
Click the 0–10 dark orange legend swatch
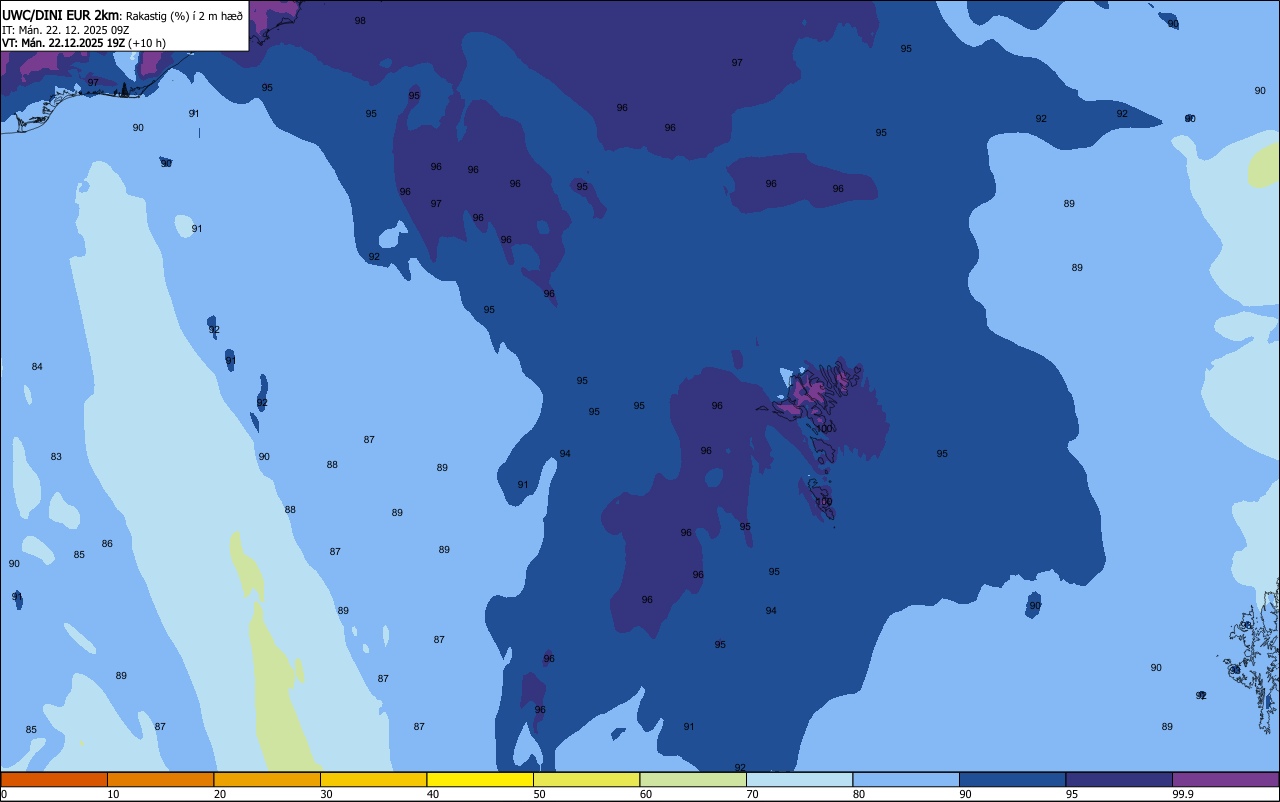pyautogui.click(x=54, y=779)
